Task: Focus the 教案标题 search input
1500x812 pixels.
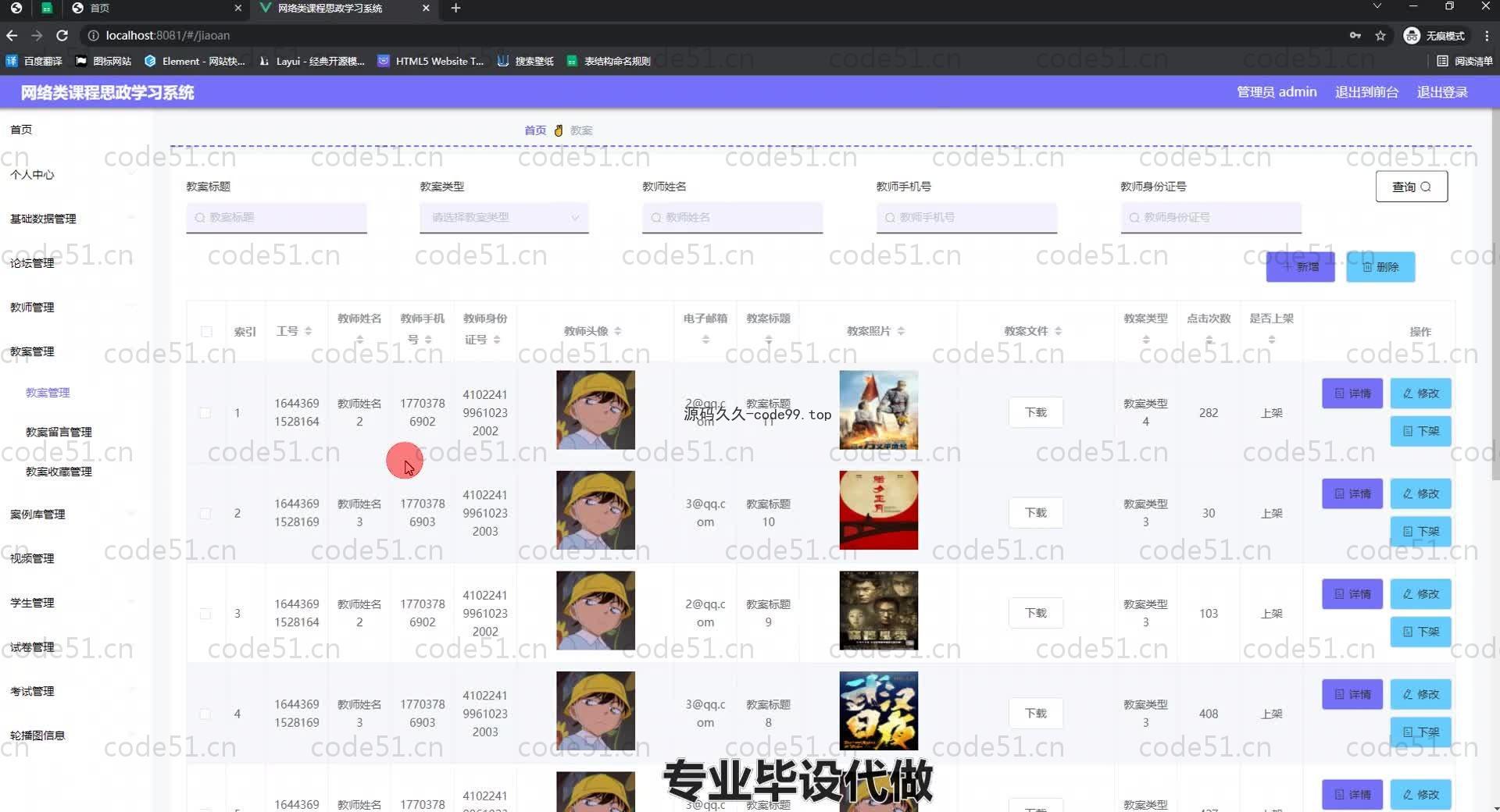Action: coord(277,218)
